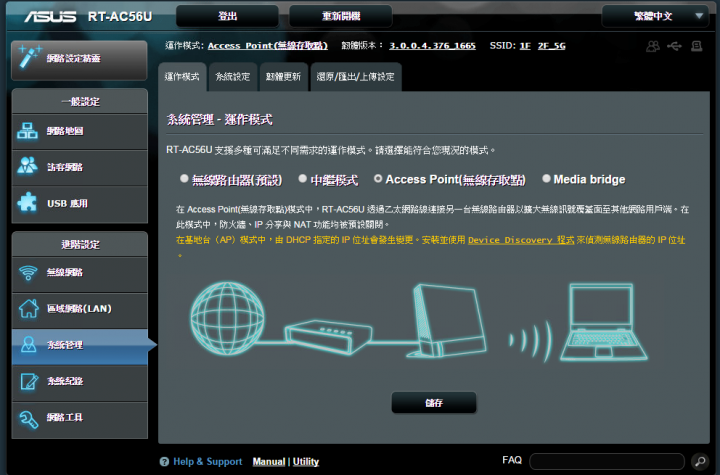Click the 網路設定精靈 setup wizard button
Image resolution: width=720 pixels, height=475 pixels.
point(79,60)
